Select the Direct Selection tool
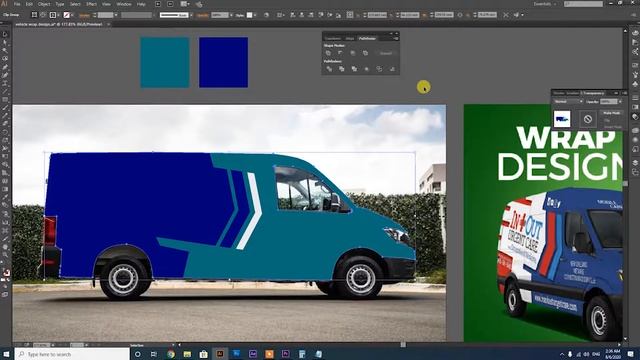Image resolution: width=640 pixels, height=360 pixels. [5, 42]
